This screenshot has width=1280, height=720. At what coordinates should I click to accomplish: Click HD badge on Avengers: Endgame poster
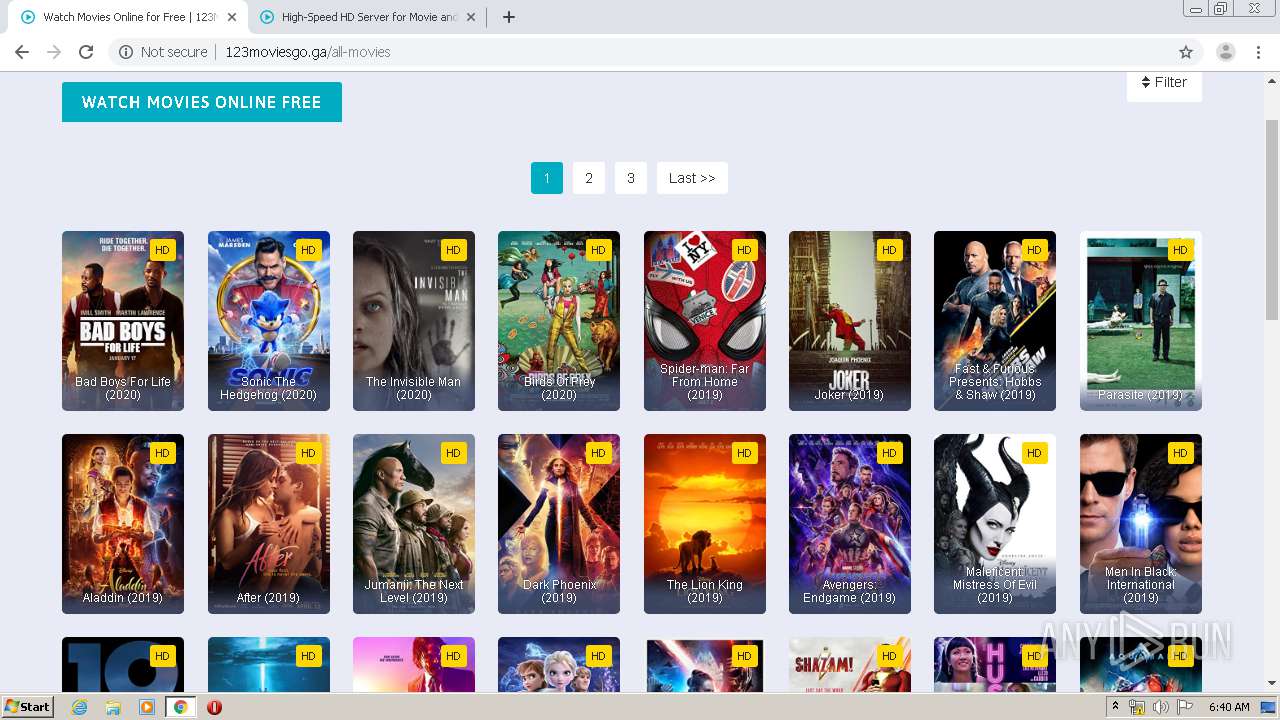click(x=889, y=453)
